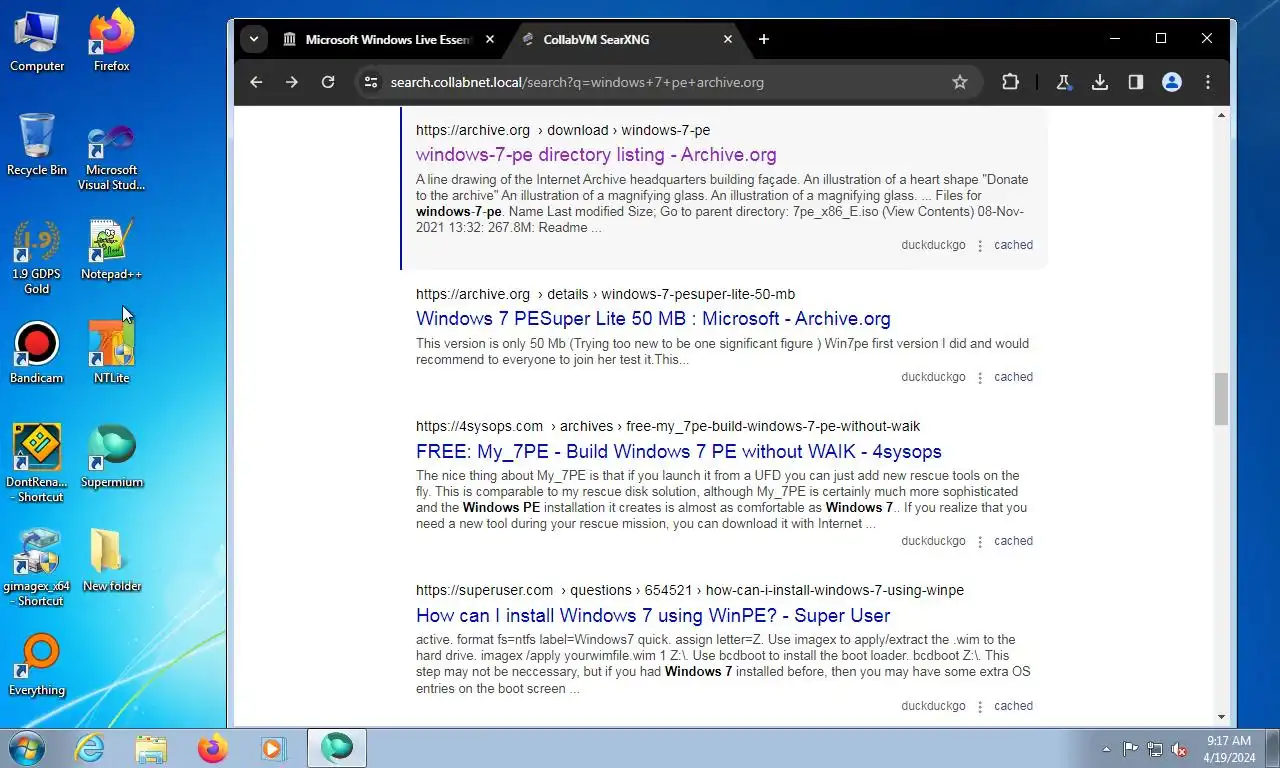Open the tab search dropdown arrow
The image size is (1280, 768).
(254, 39)
